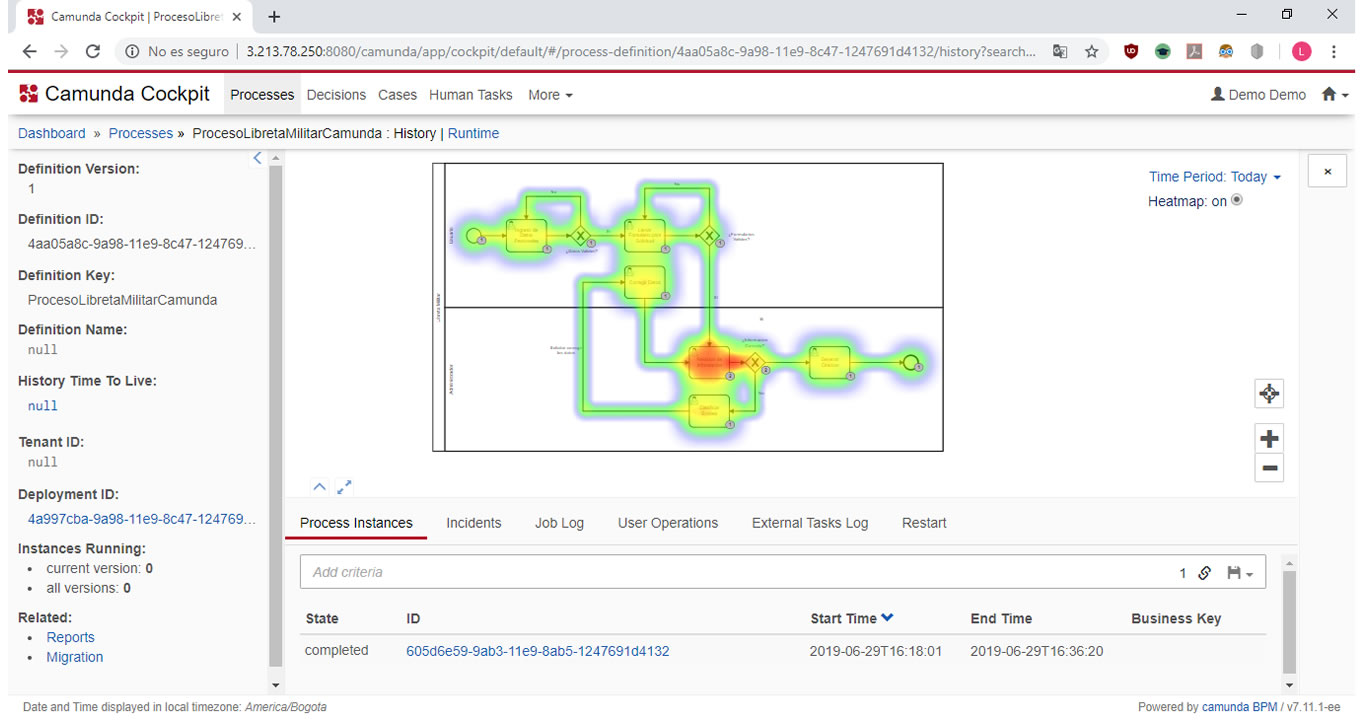Open the Demo Demo user menu
Viewport: 1370px width, 720px height.
click(1258, 95)
